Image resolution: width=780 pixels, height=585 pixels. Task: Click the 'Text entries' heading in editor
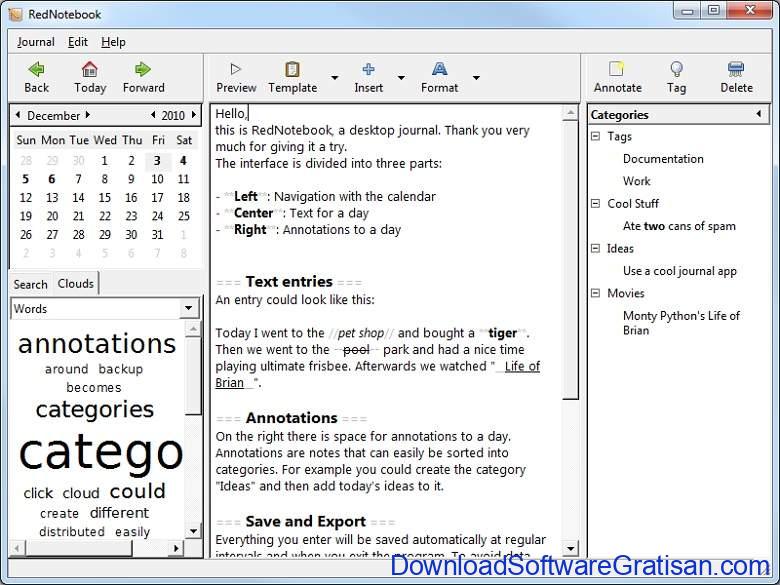click(x=289, y=282)
